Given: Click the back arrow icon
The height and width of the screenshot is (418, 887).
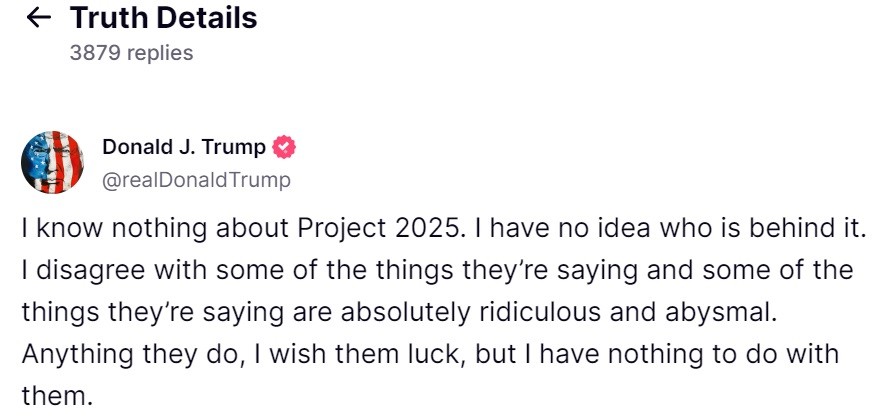Looking at the screenshot, I should click(38, 18).
